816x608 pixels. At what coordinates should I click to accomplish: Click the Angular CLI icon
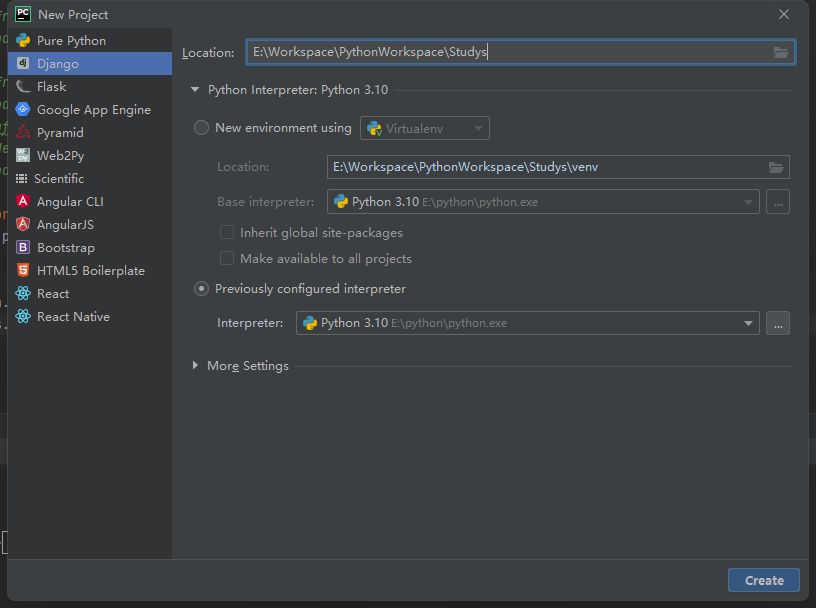[x=23, y=201]
